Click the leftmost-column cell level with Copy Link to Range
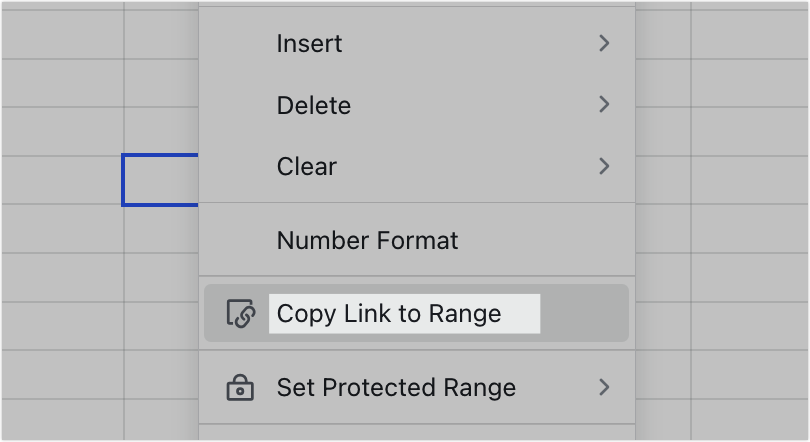Viewport: 810px width, 442px height. coord(63,326)
